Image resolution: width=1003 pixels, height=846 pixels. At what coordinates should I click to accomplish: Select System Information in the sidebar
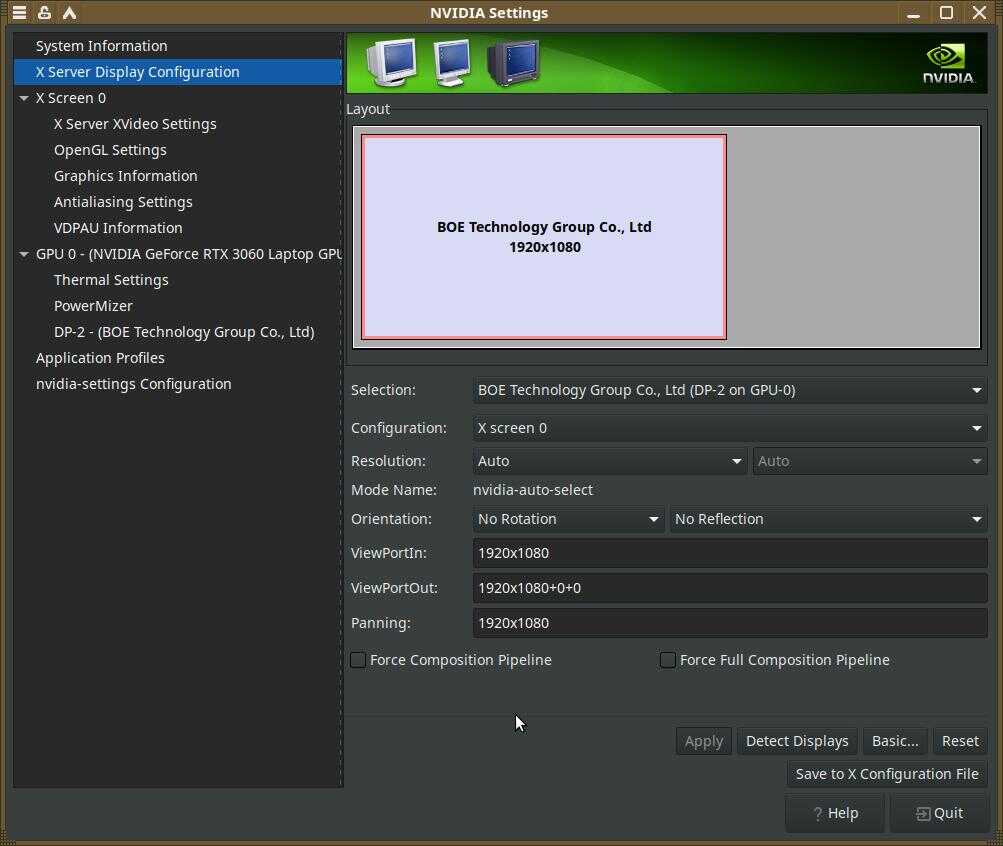[x=178, y=46]
